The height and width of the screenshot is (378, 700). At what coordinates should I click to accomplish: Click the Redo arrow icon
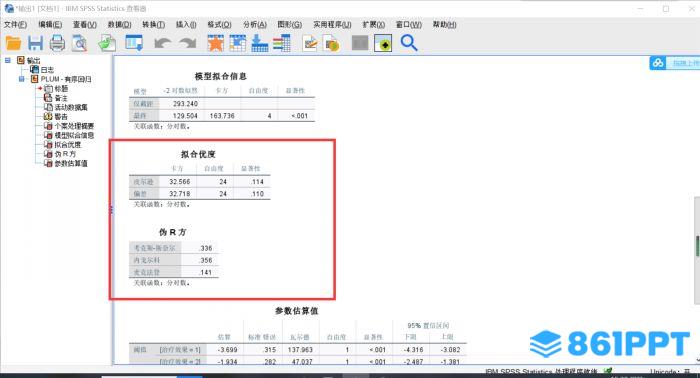(x=188, y=43)
